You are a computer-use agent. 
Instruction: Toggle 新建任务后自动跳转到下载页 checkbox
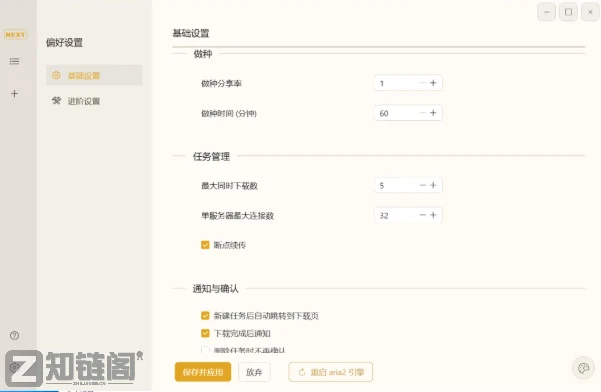(205, 315)
